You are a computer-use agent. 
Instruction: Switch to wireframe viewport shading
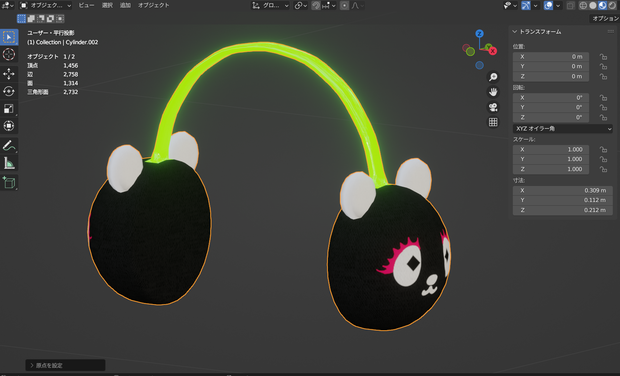[x=583, y=6]
